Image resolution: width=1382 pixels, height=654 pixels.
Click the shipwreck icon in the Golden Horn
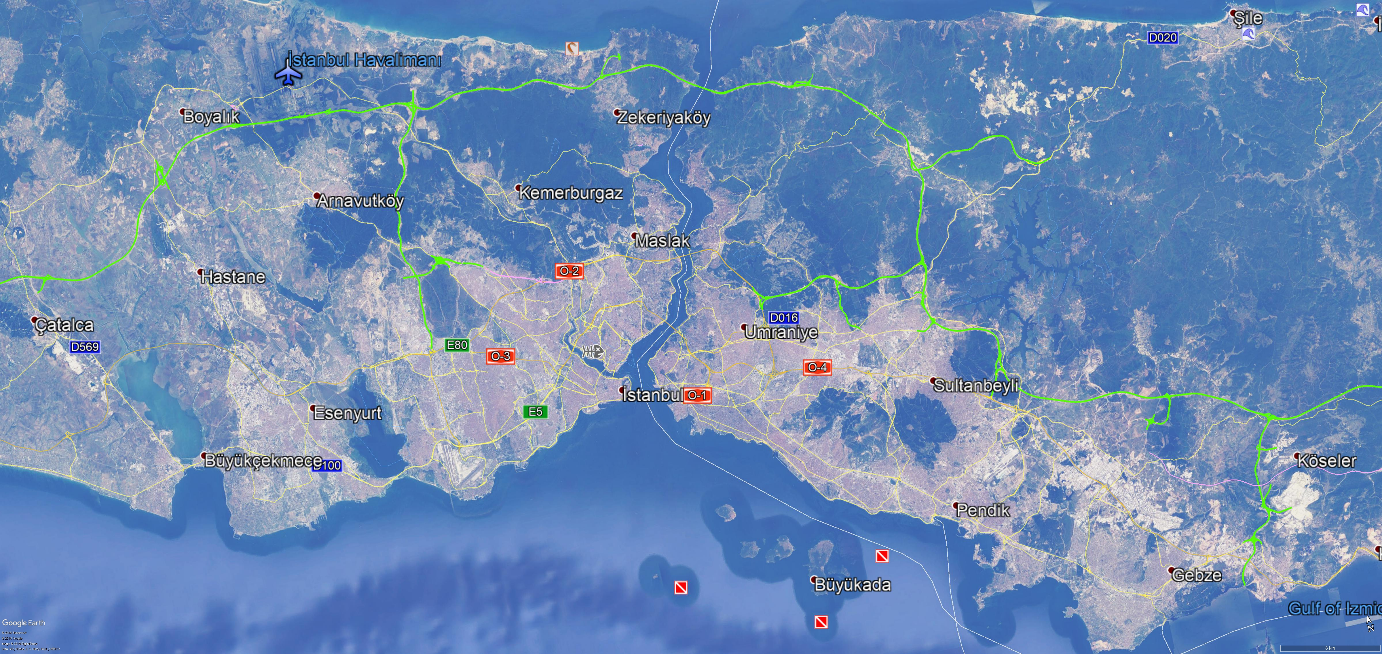[592, 351]
